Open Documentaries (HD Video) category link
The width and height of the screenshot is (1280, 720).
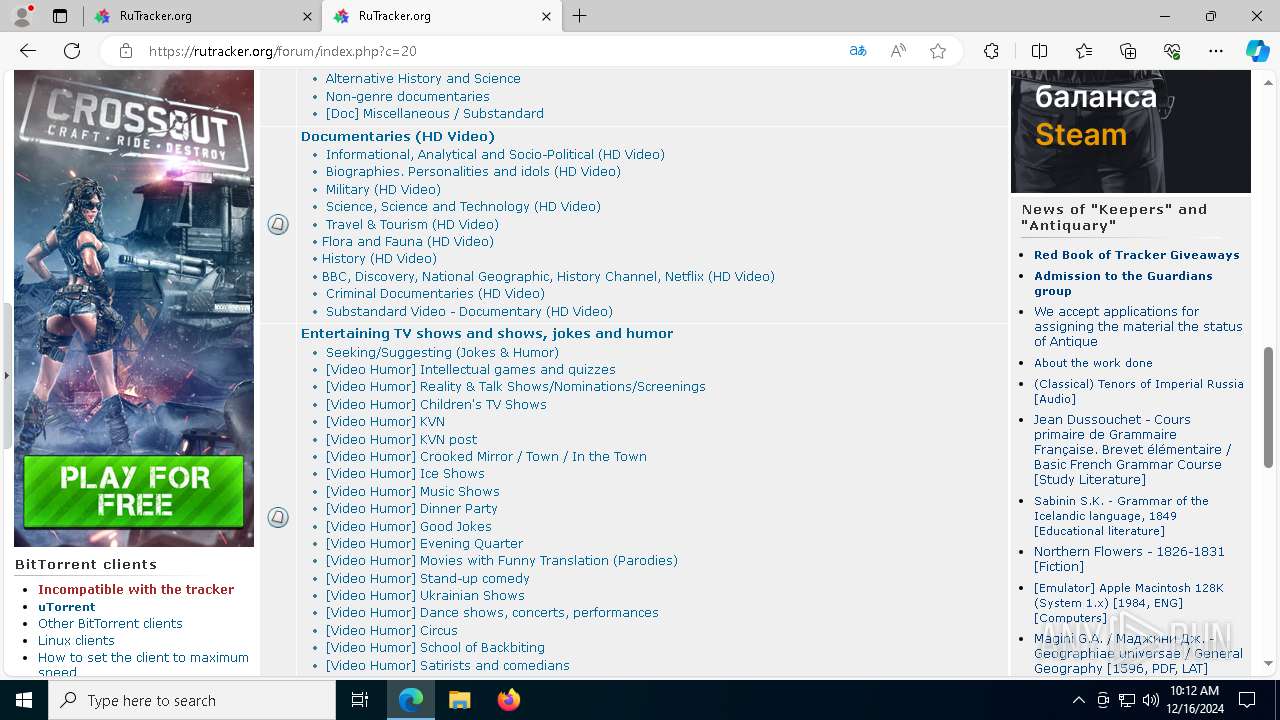point(398,136)
